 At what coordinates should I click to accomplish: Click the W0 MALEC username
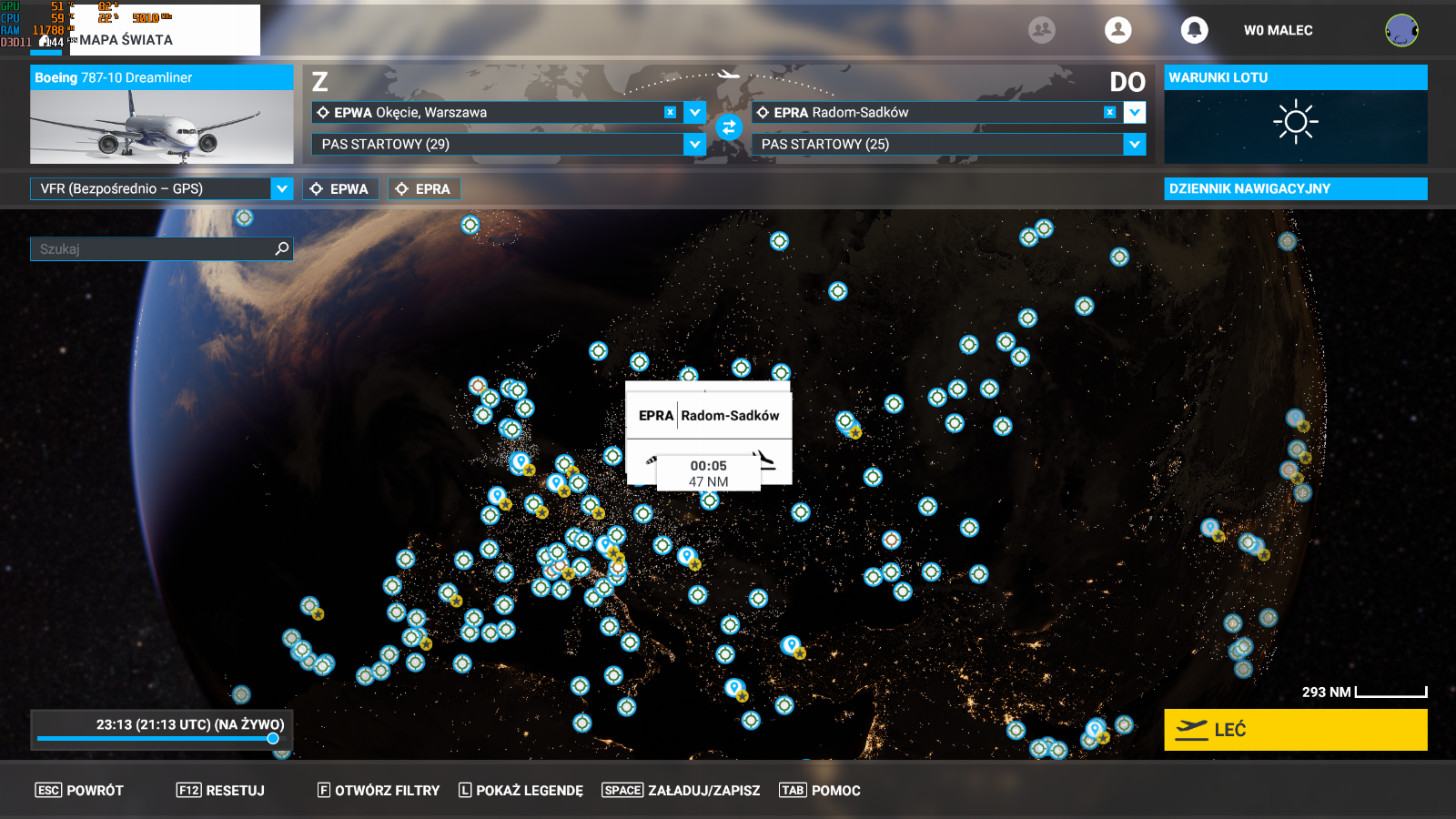pyautogui.click(x=1279, y=30)
